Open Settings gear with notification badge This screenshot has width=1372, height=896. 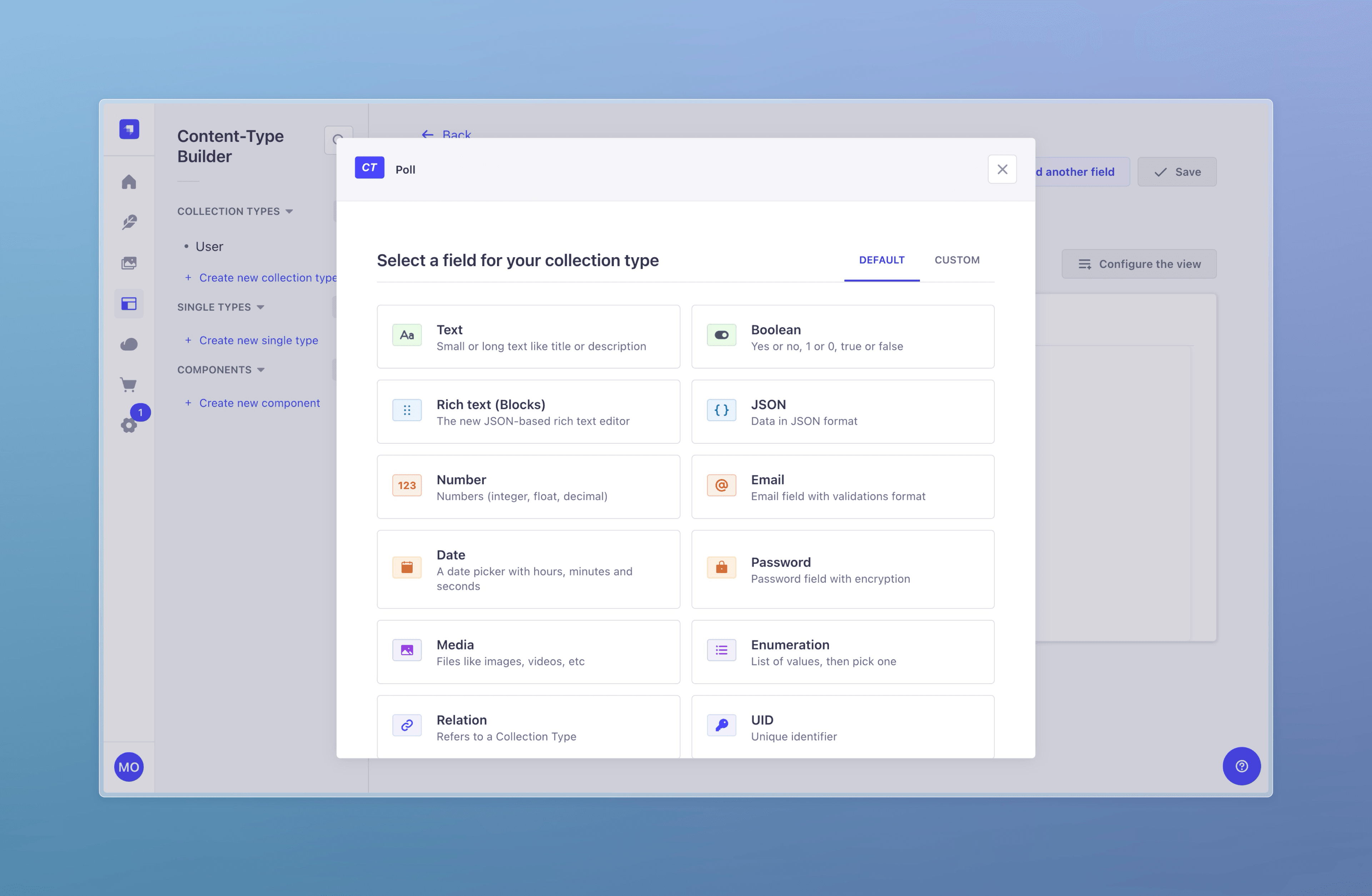129,425
